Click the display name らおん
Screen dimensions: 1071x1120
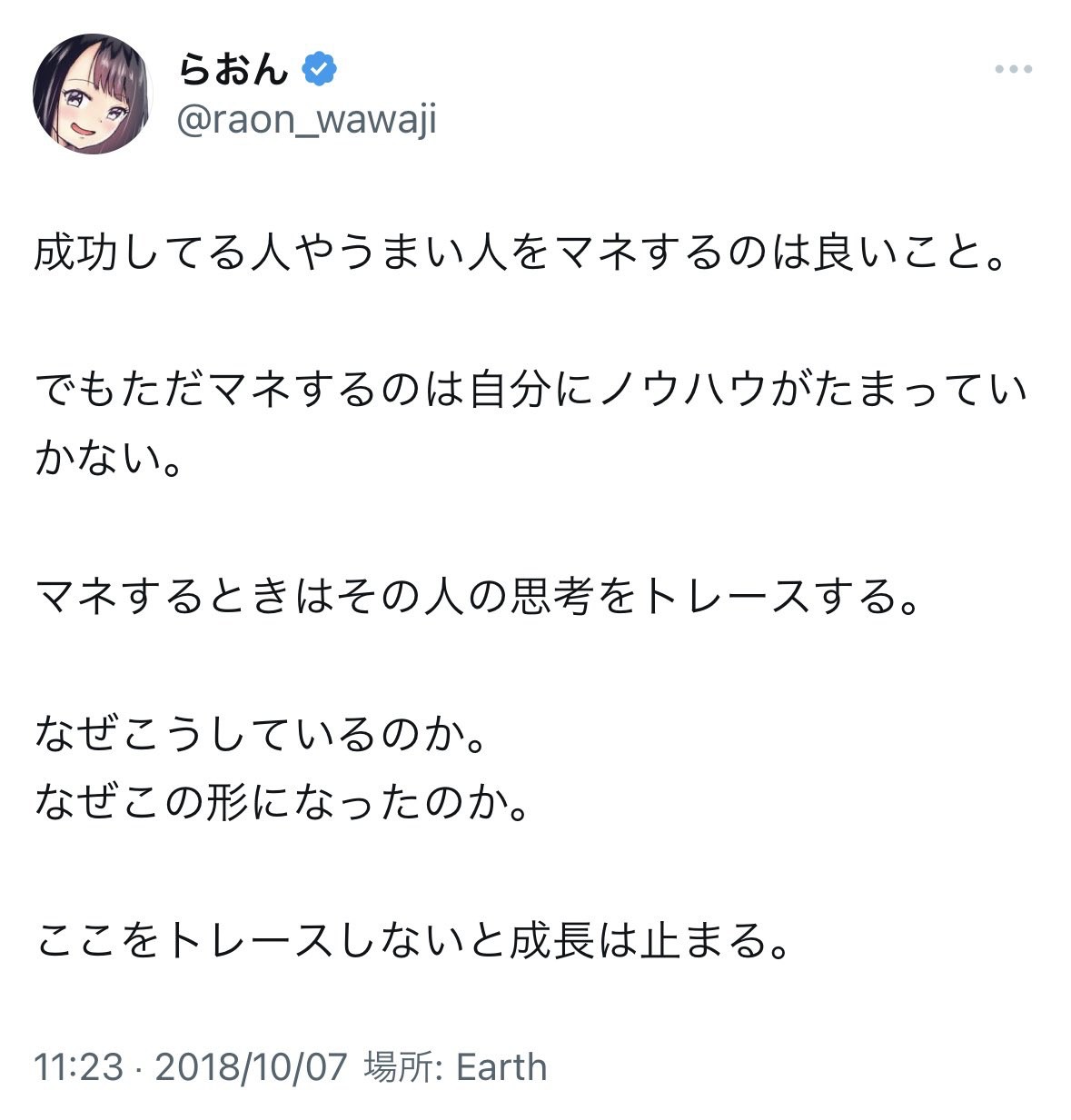(x=233, y=69)
